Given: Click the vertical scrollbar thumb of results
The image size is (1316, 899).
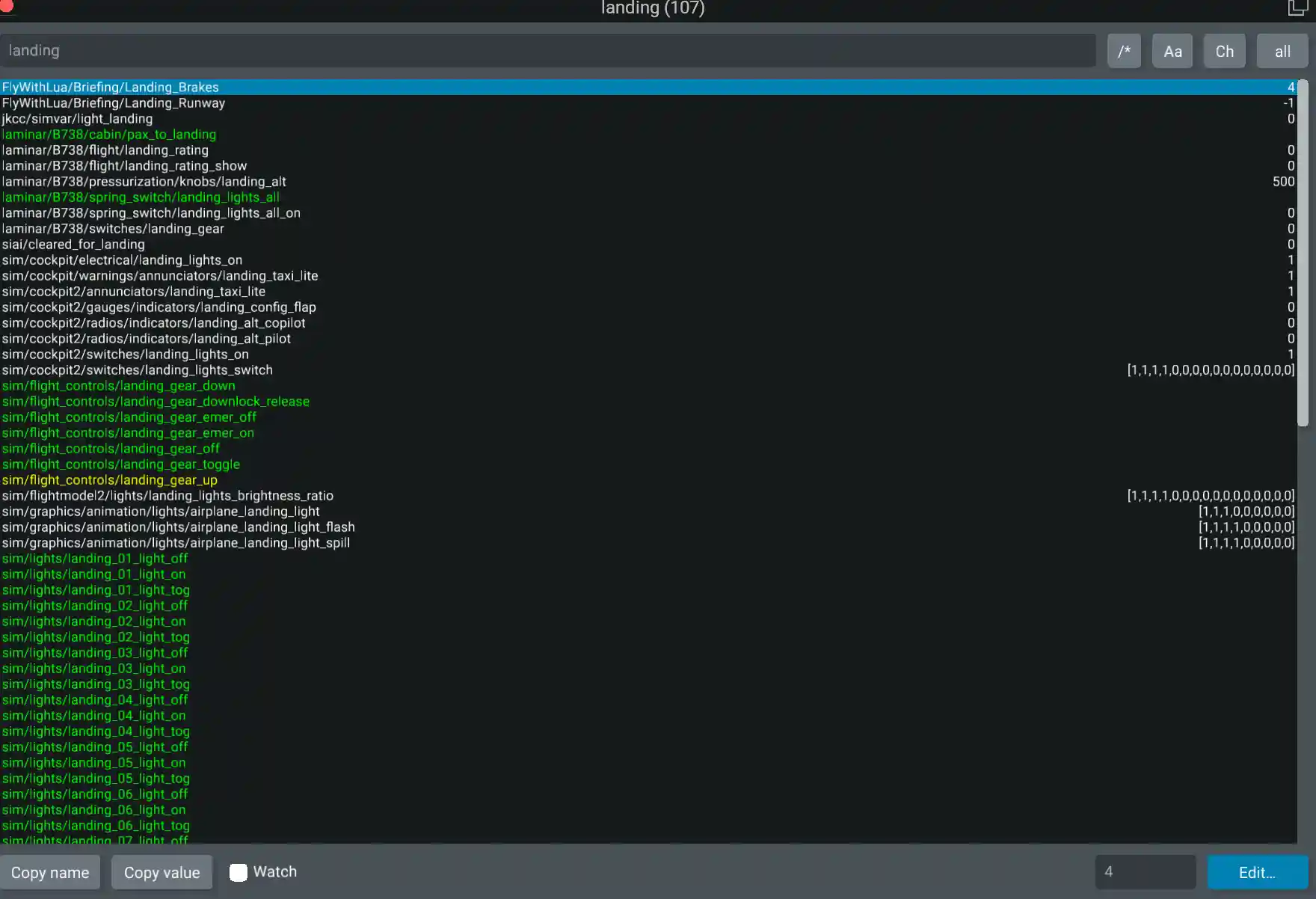Looking at the screenshot, I should pyautogui.click(x=1303, y=253).
